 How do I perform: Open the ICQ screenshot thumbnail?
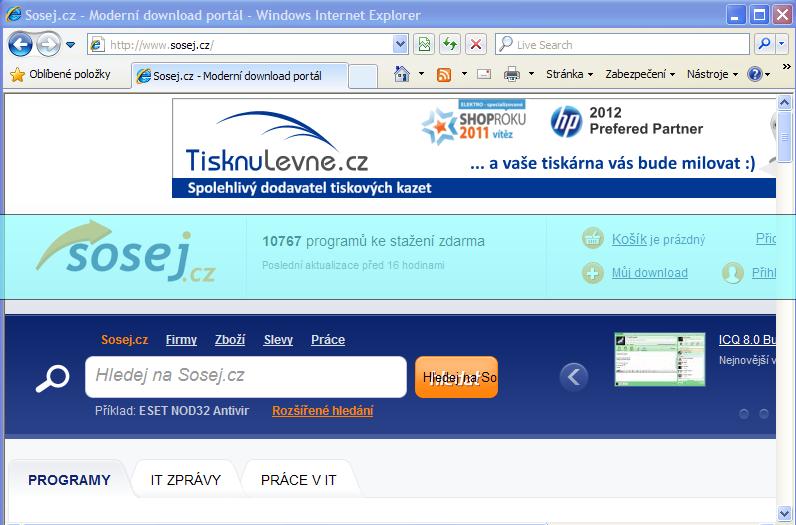(x=659, y=359)
